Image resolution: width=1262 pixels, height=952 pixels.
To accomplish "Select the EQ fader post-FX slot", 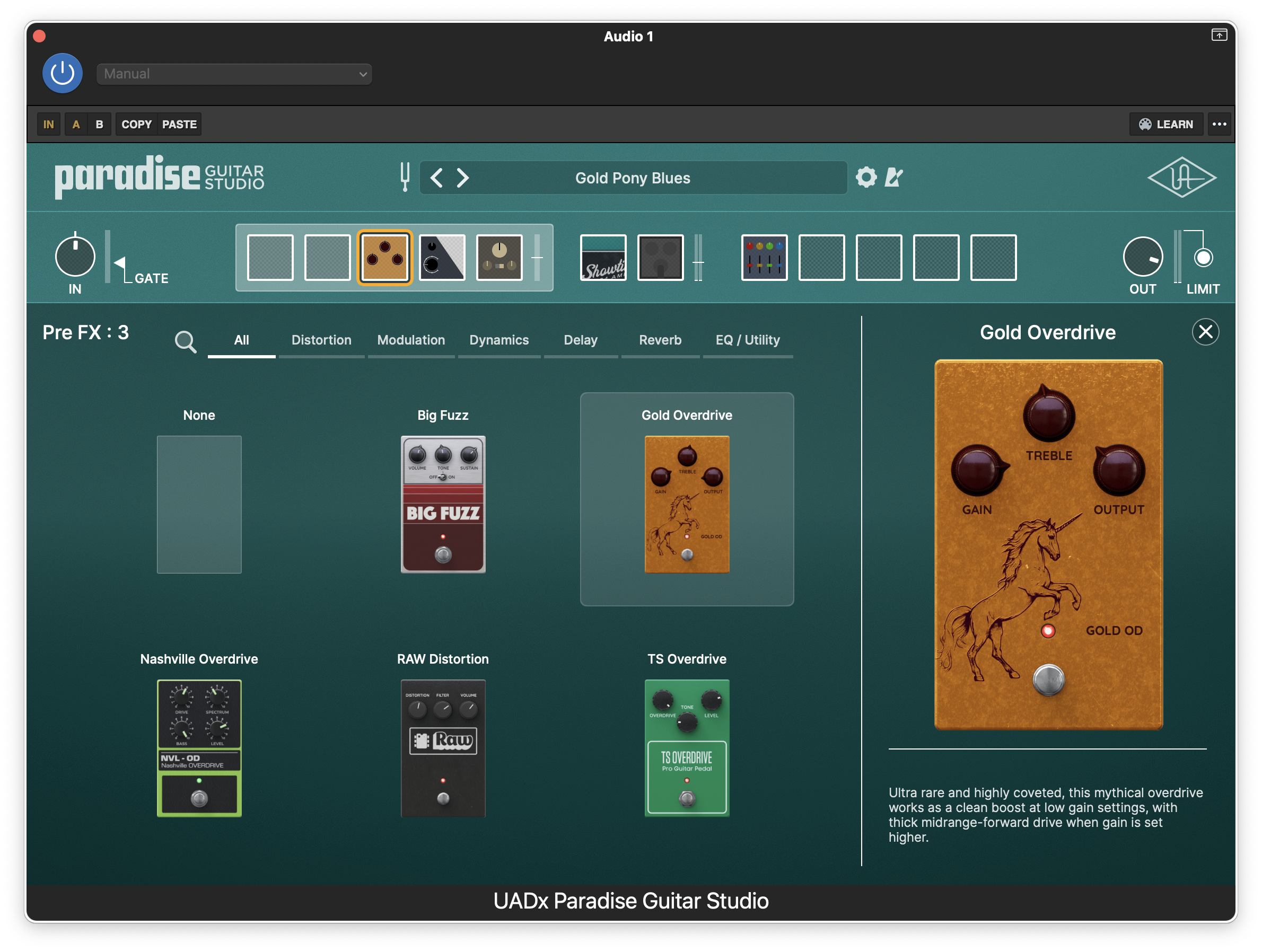I will (764, 258).
